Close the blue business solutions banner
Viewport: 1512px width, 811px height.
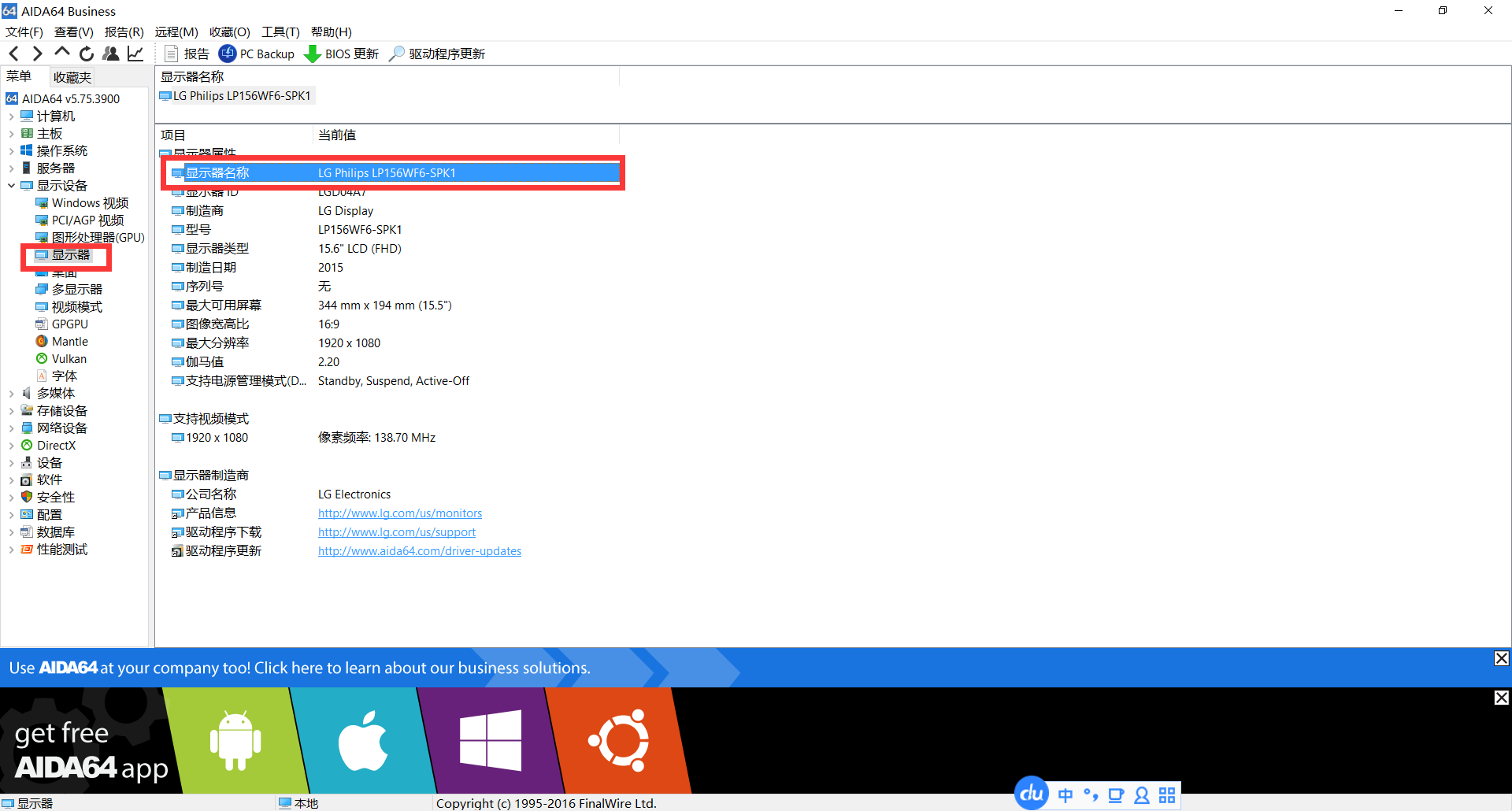click(x=1502, y=659)
